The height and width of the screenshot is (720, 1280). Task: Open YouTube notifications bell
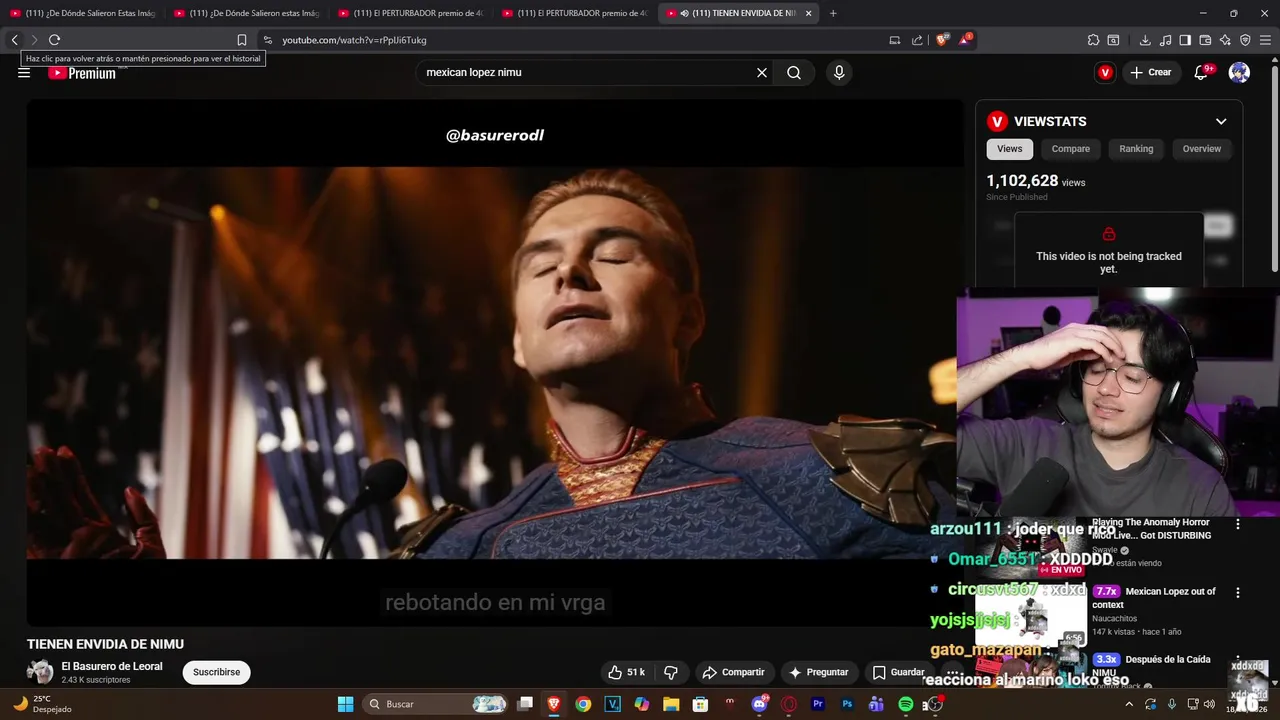[x=1202, y=72]
